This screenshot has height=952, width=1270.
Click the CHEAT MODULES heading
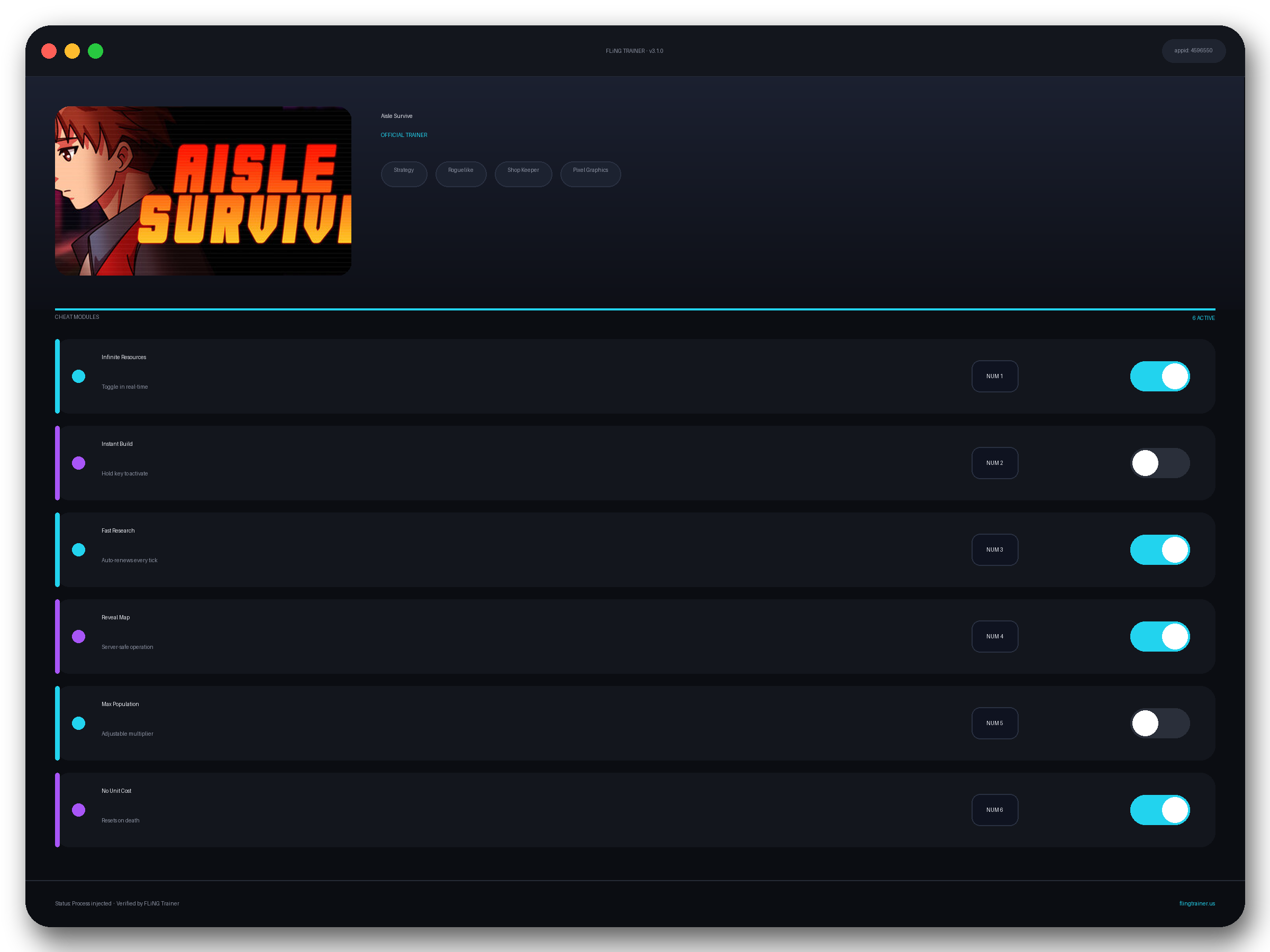point(76,317)
